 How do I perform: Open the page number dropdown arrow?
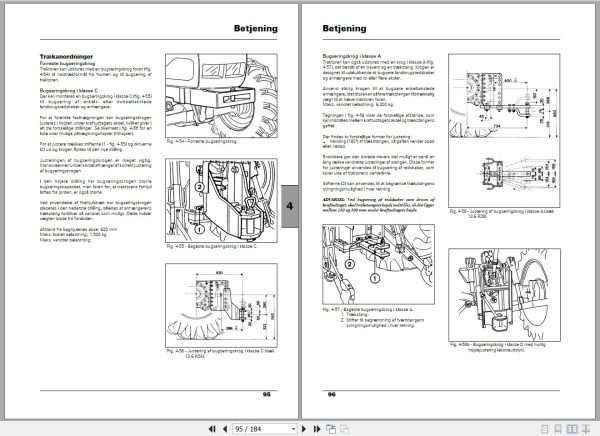tap(293, 429)
